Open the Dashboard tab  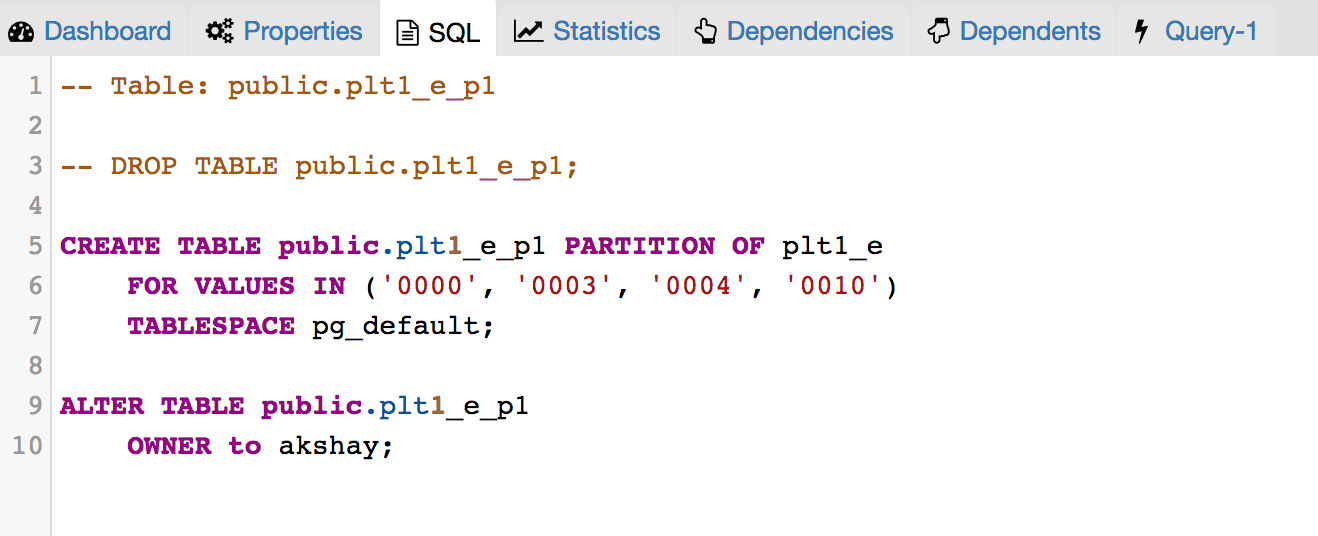(x=94, y=32)
